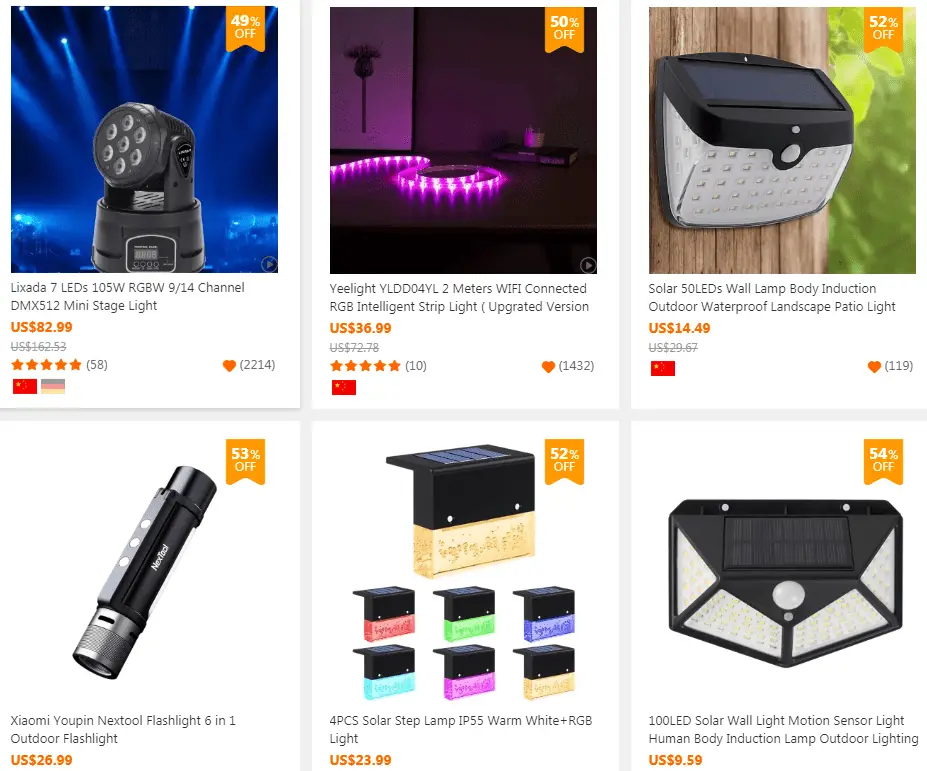Open the Solar 50LEDs Wall Lamp title link
Screen dimensions: 927x771
(772, 297)
